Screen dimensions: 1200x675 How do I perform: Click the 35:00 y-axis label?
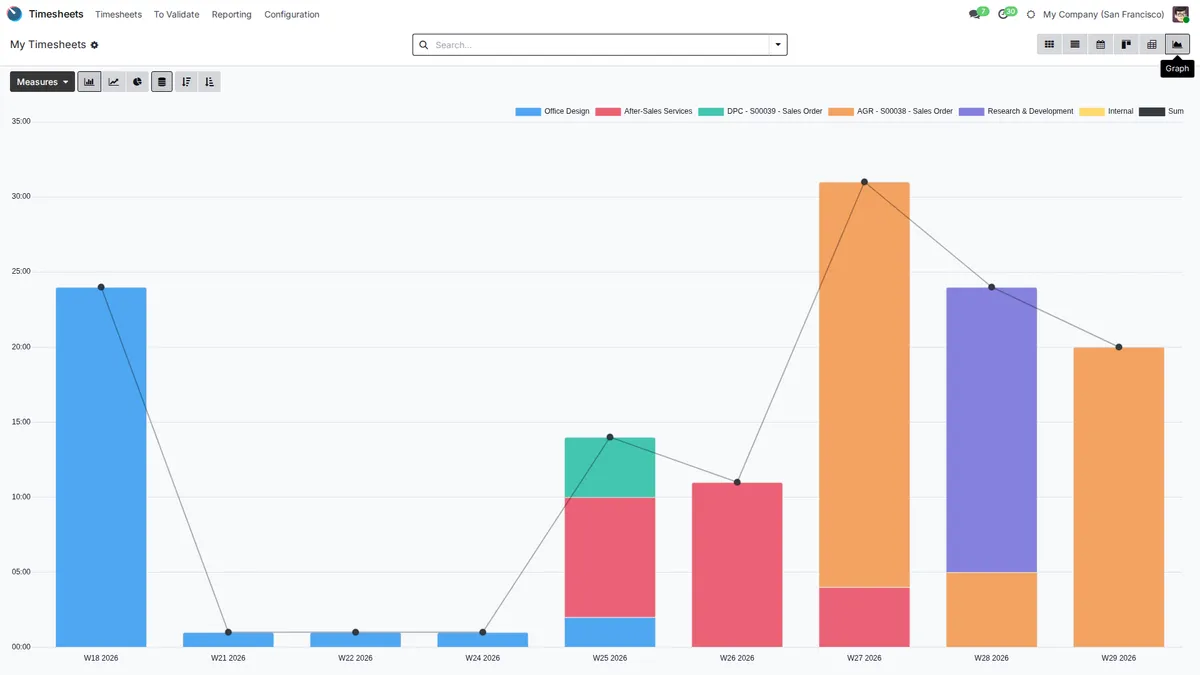tap(21, 121)
